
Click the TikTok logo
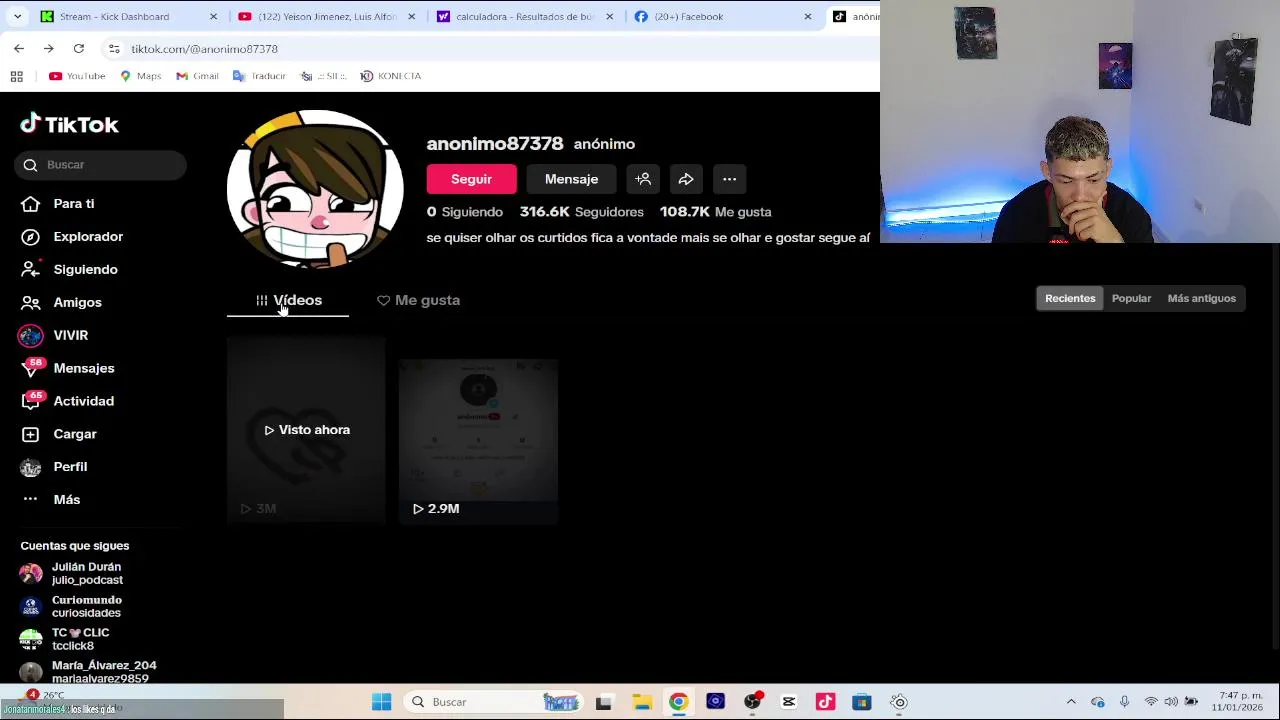[x=69, y=124]
